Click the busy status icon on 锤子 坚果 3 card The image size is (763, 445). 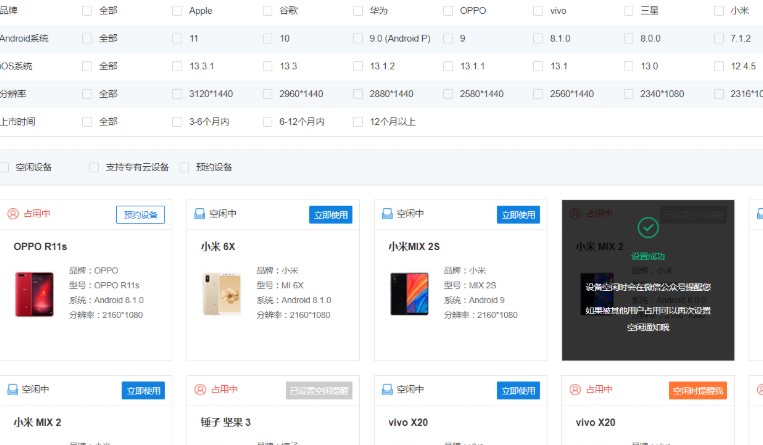coord(200,389)
